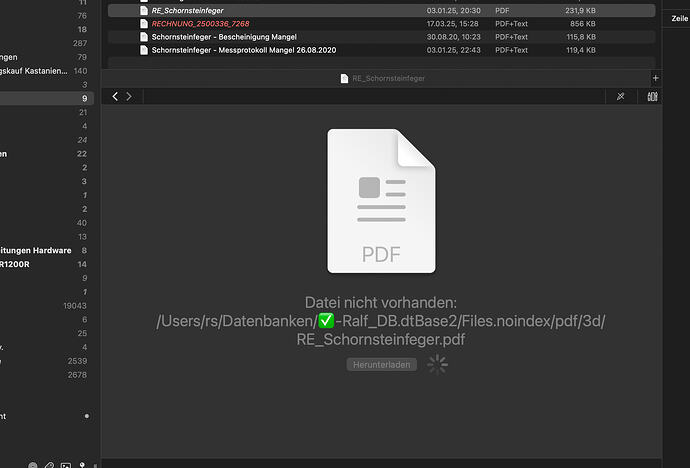Toggle the highlighter pen icon in preview bar
This screenshot has height=468, width=690.
point(620,96)
